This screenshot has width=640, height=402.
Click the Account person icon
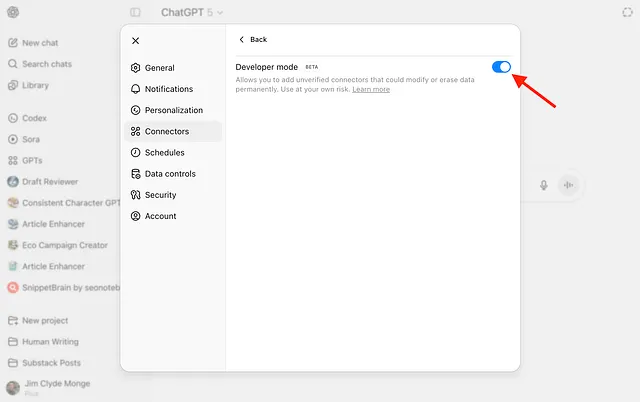point(136,216)
